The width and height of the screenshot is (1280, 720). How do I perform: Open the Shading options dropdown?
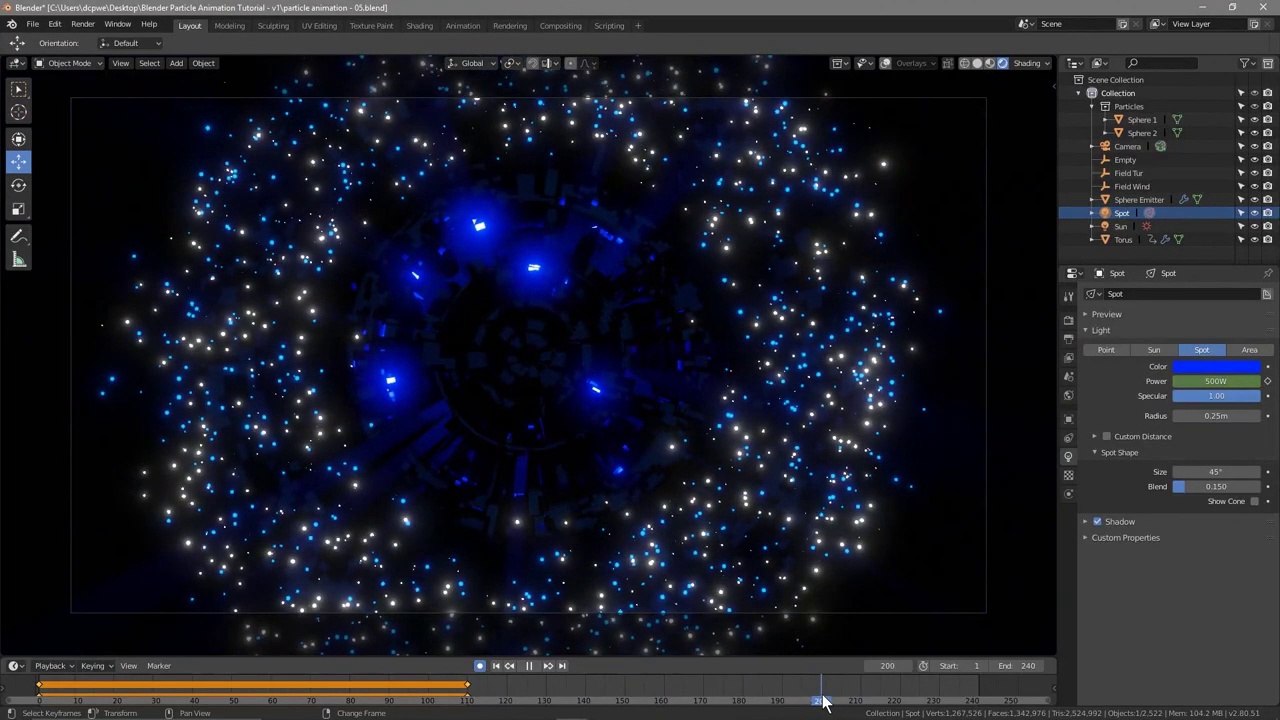tap(1031, 63)
